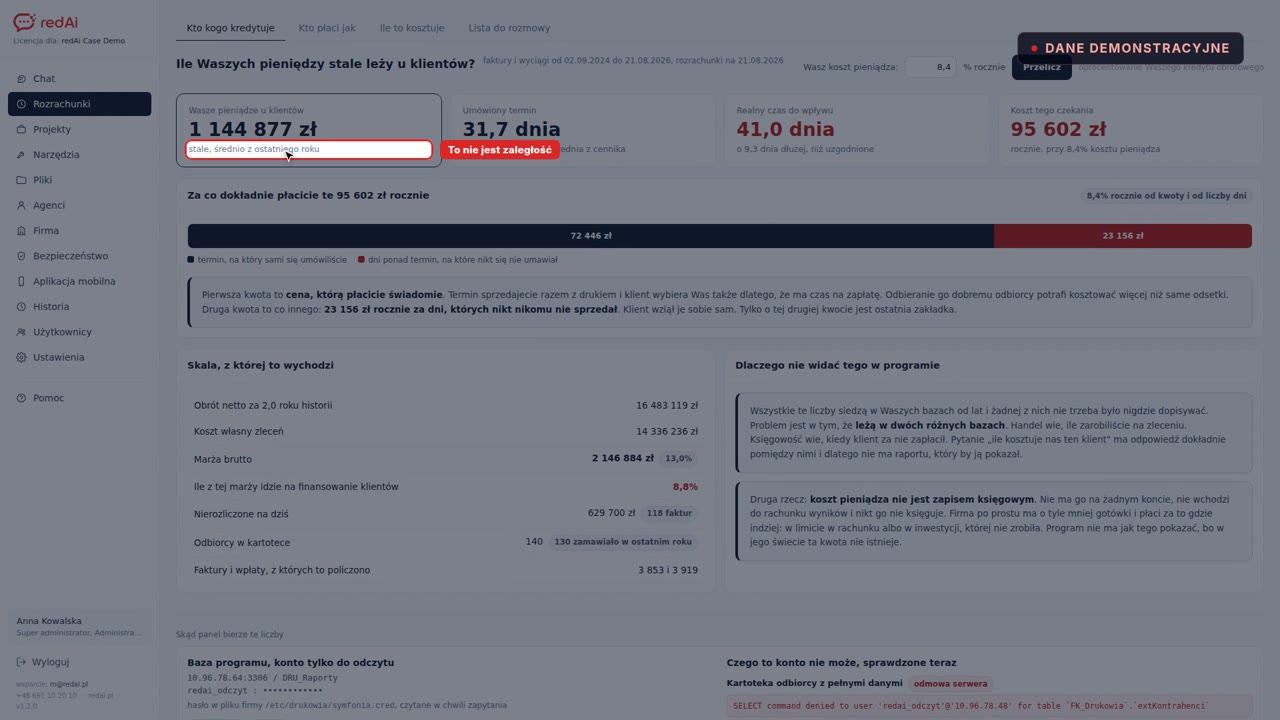Click the row label 'Ile z tej marży idzie na finansowanie klientów'
The image size is (1280, 720).
pos(296,487)
